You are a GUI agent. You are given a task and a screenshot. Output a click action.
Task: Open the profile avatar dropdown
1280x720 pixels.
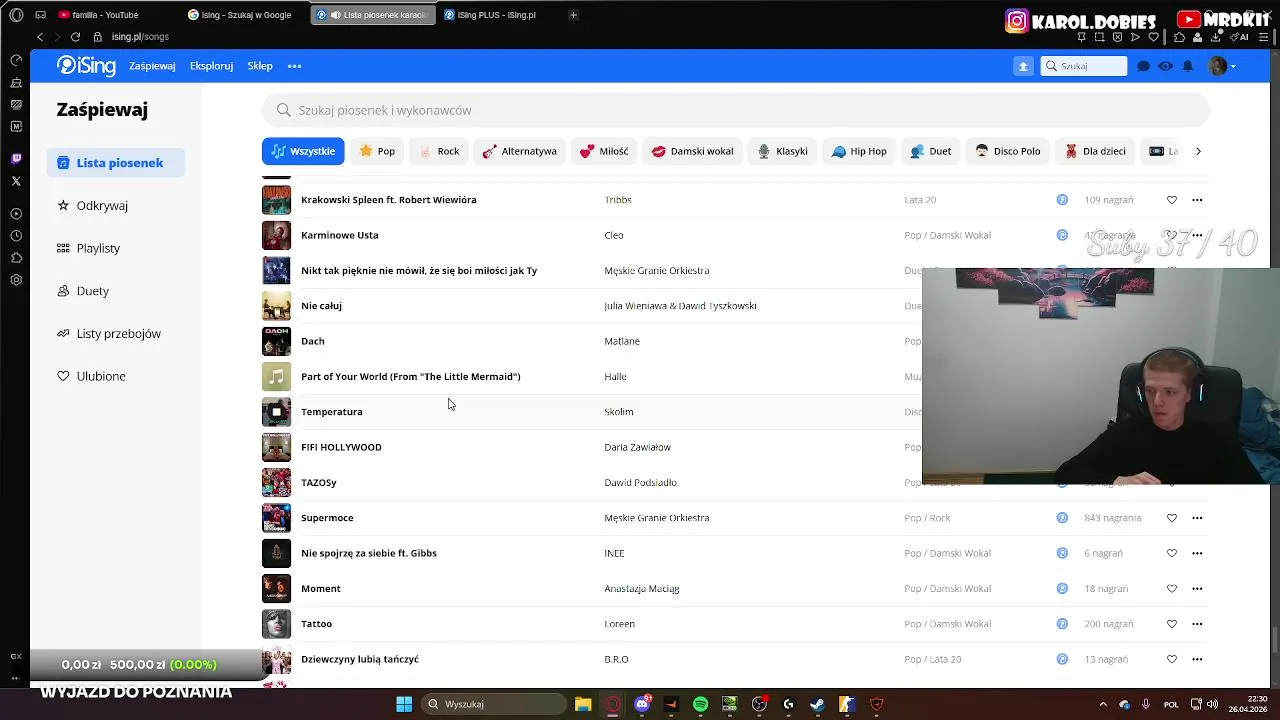point(1221,66)
